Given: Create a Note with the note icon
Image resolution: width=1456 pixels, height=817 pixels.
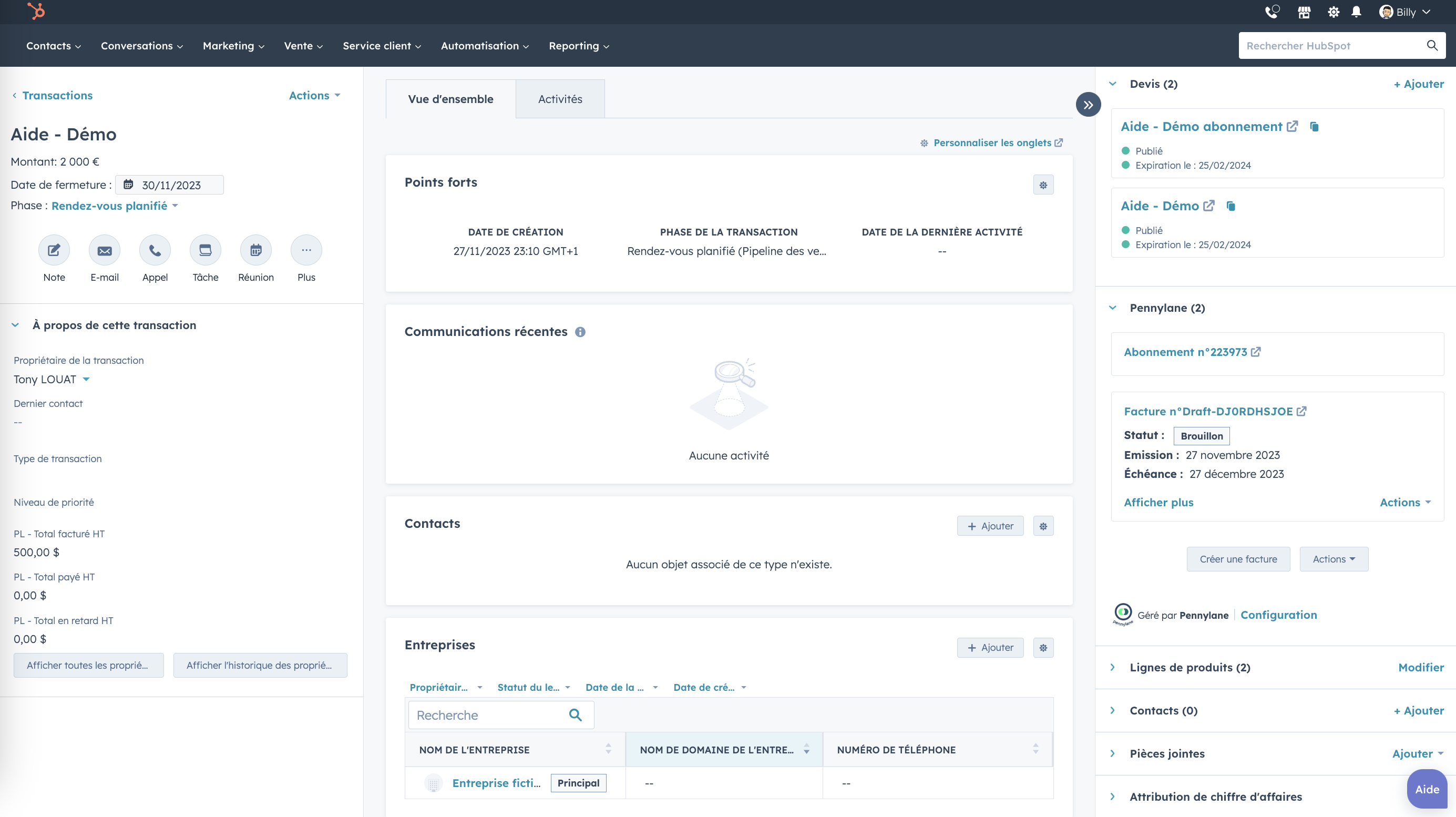Looking at the screenshot, I should pos(54,250).
